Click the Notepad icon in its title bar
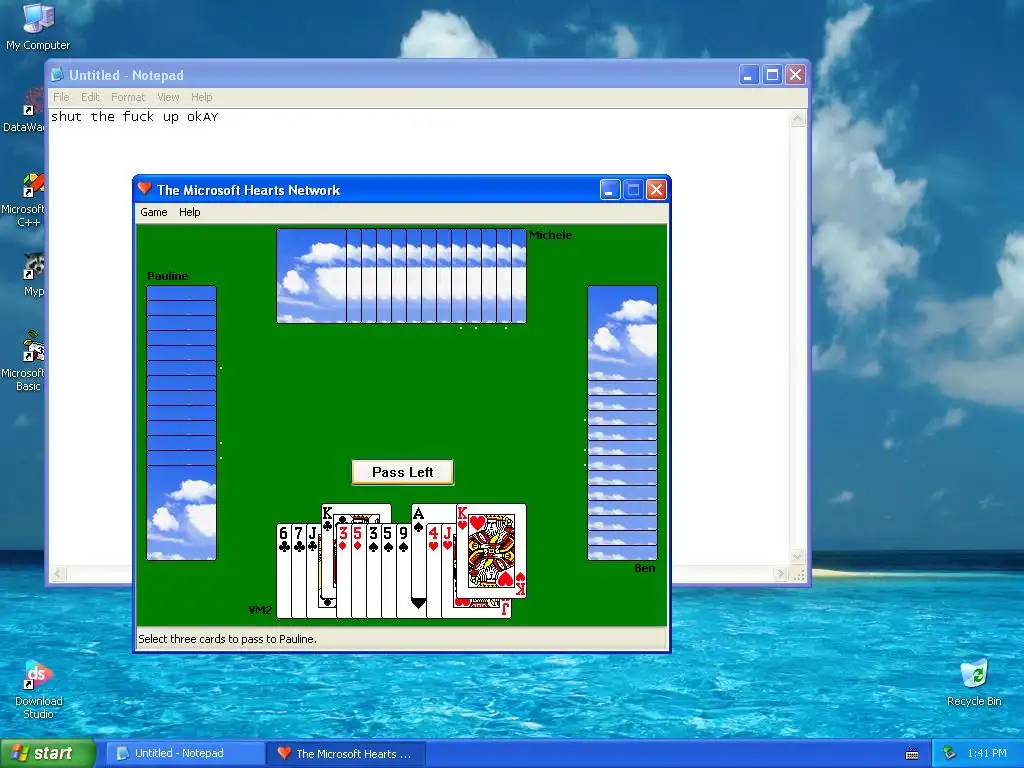 [57, 75]
